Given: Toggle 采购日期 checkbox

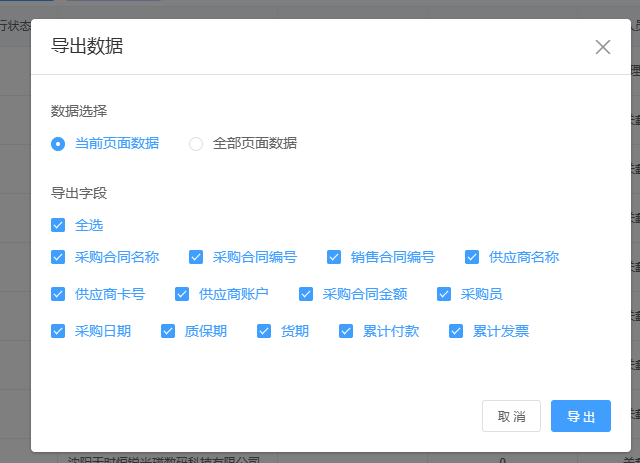Looking at the screenshot, I should 59,331.
